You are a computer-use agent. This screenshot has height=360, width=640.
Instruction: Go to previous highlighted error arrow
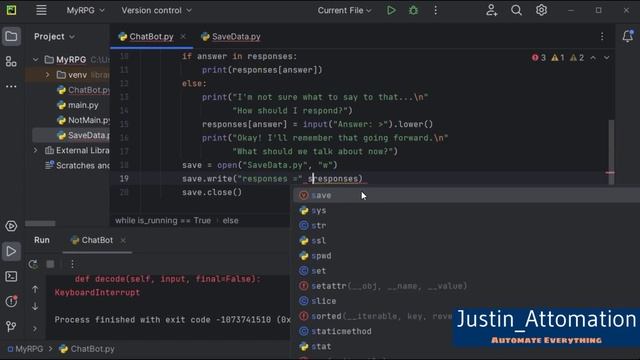(x=593, y=58)
